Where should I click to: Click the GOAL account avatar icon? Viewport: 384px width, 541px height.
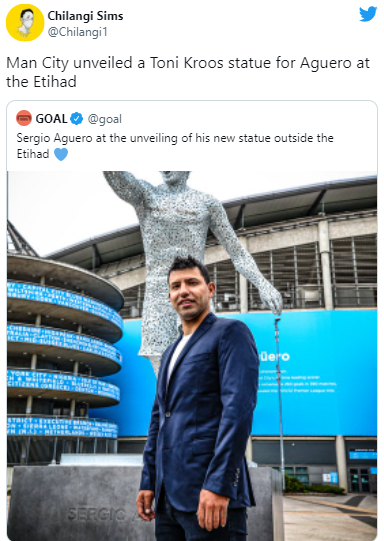[x=24, y=118]
